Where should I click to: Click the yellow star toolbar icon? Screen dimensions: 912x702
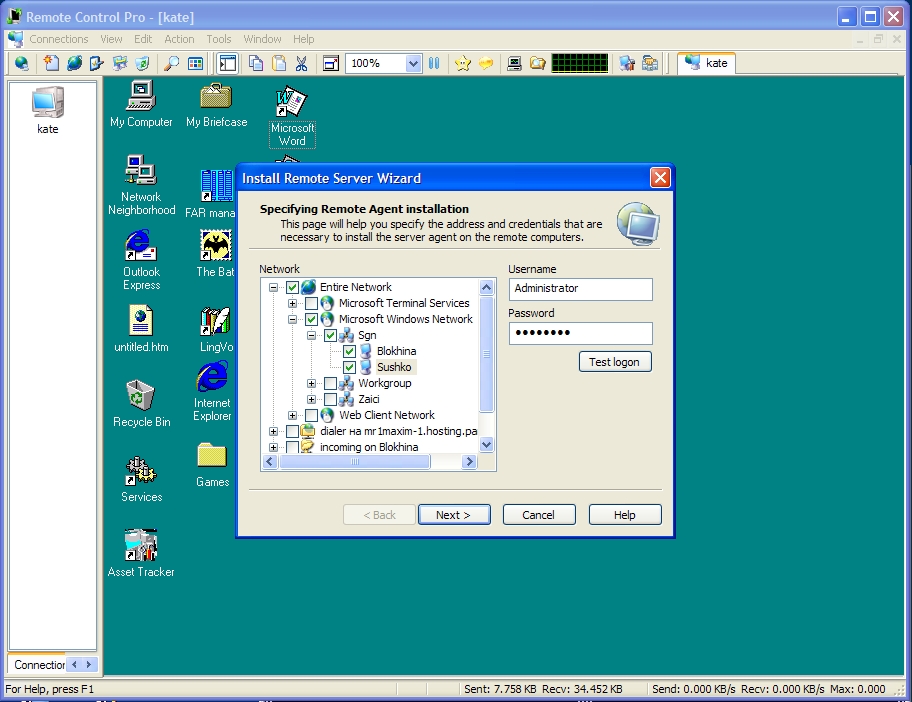463,62
